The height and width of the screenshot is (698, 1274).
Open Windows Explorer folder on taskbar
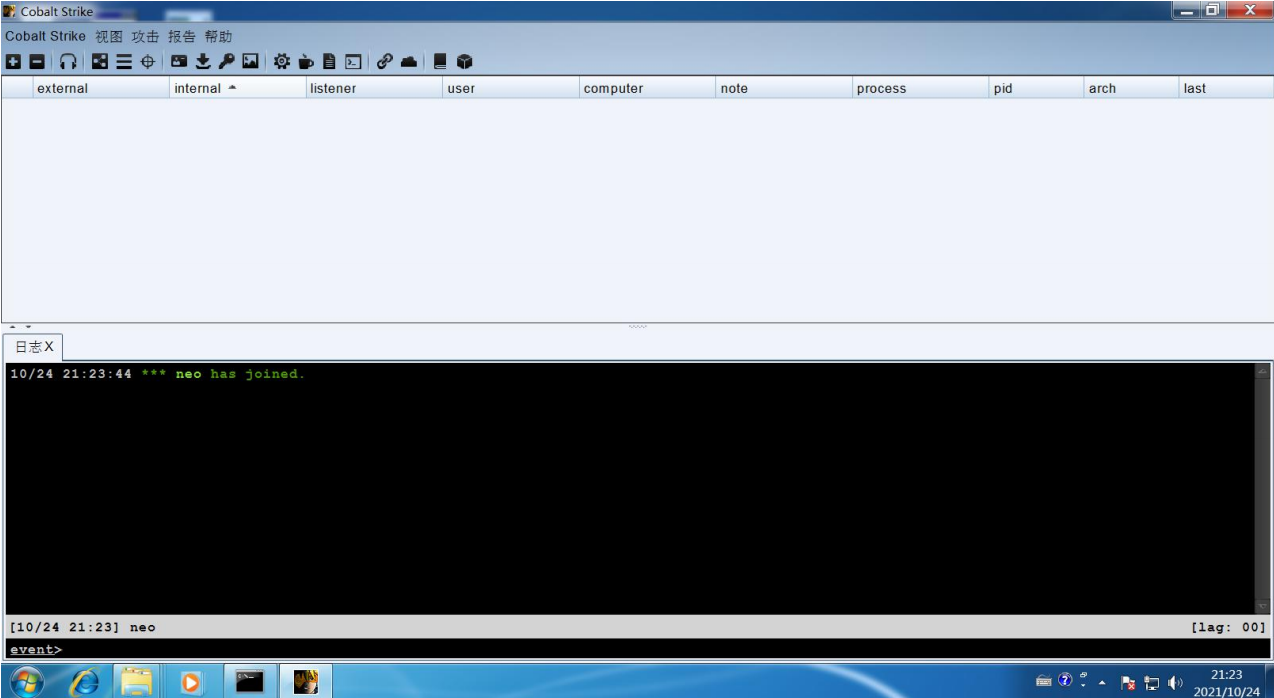(x=137, y=682)
